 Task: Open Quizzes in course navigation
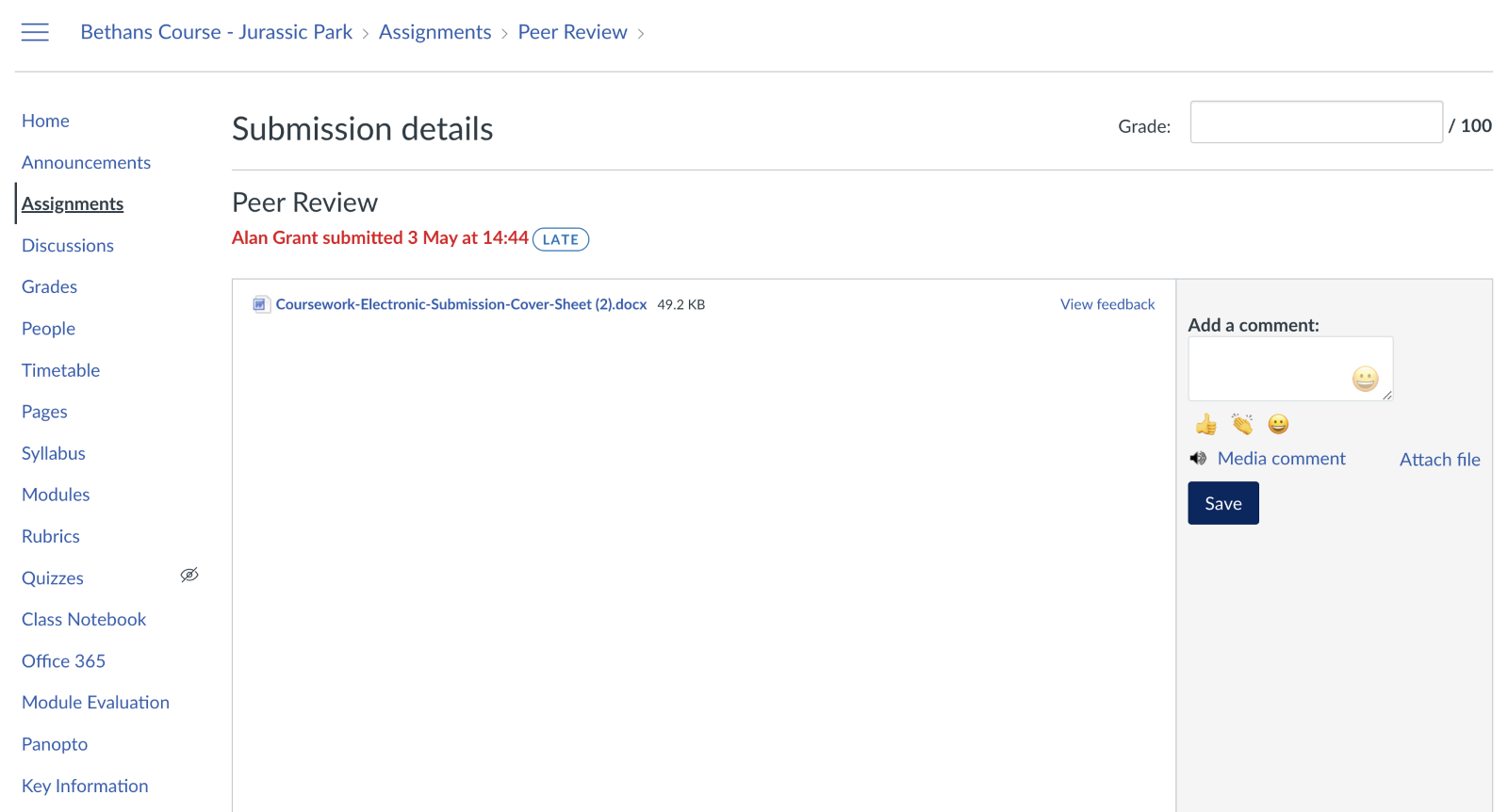(53, 578)
